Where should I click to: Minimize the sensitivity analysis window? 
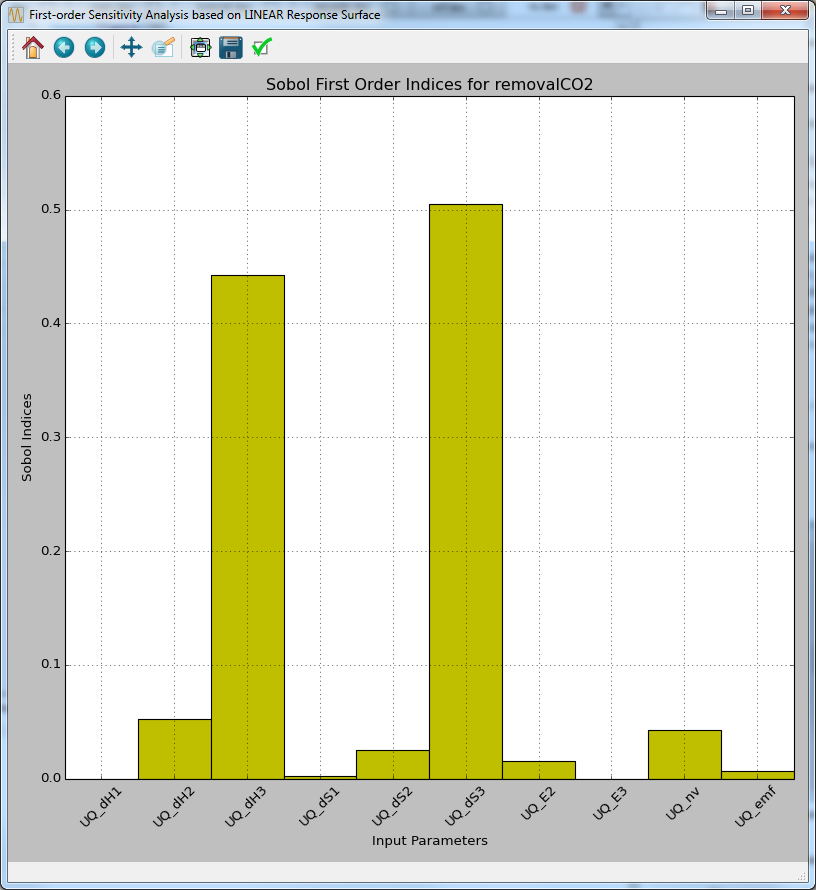pyautogui.click(x=719, y=10)
